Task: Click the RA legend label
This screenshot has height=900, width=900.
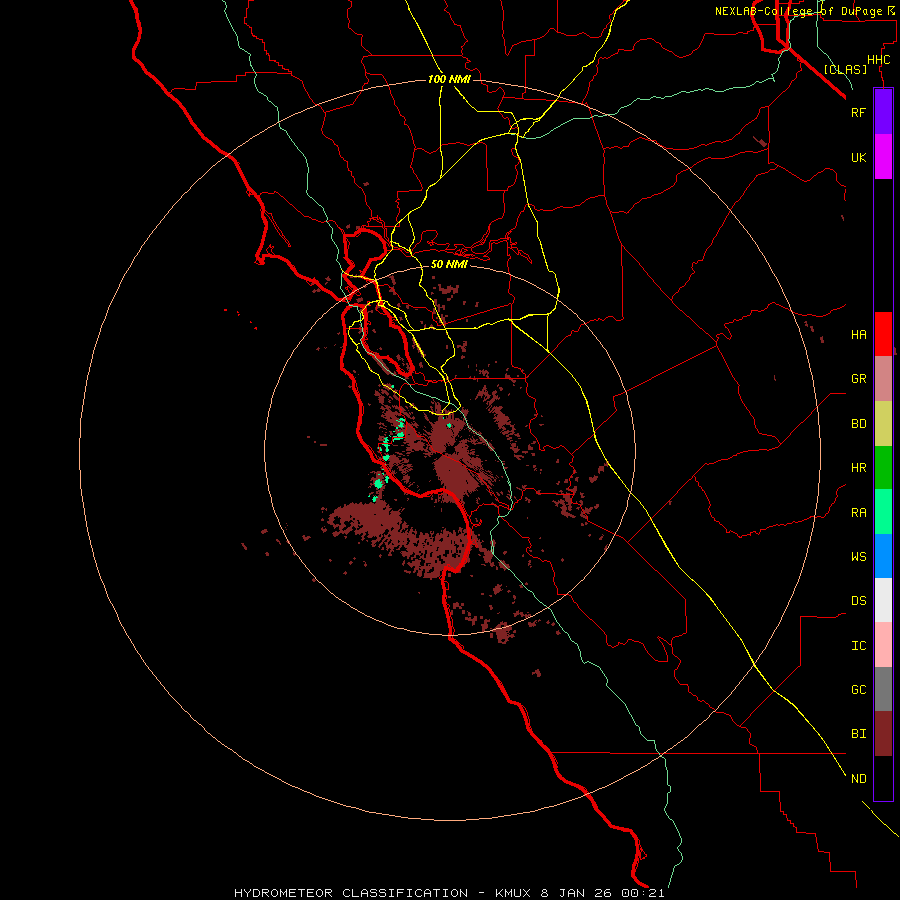Action: coord(858,513)
